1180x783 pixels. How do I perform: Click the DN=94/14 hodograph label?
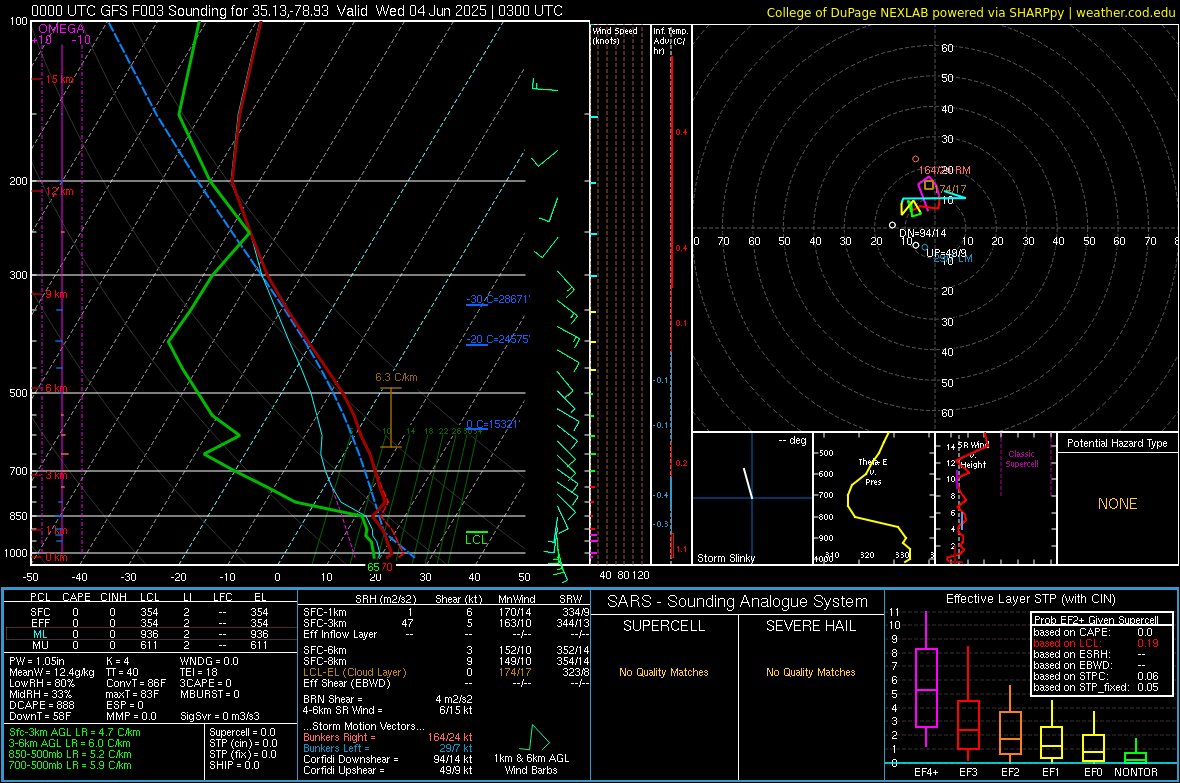(923, 233)
